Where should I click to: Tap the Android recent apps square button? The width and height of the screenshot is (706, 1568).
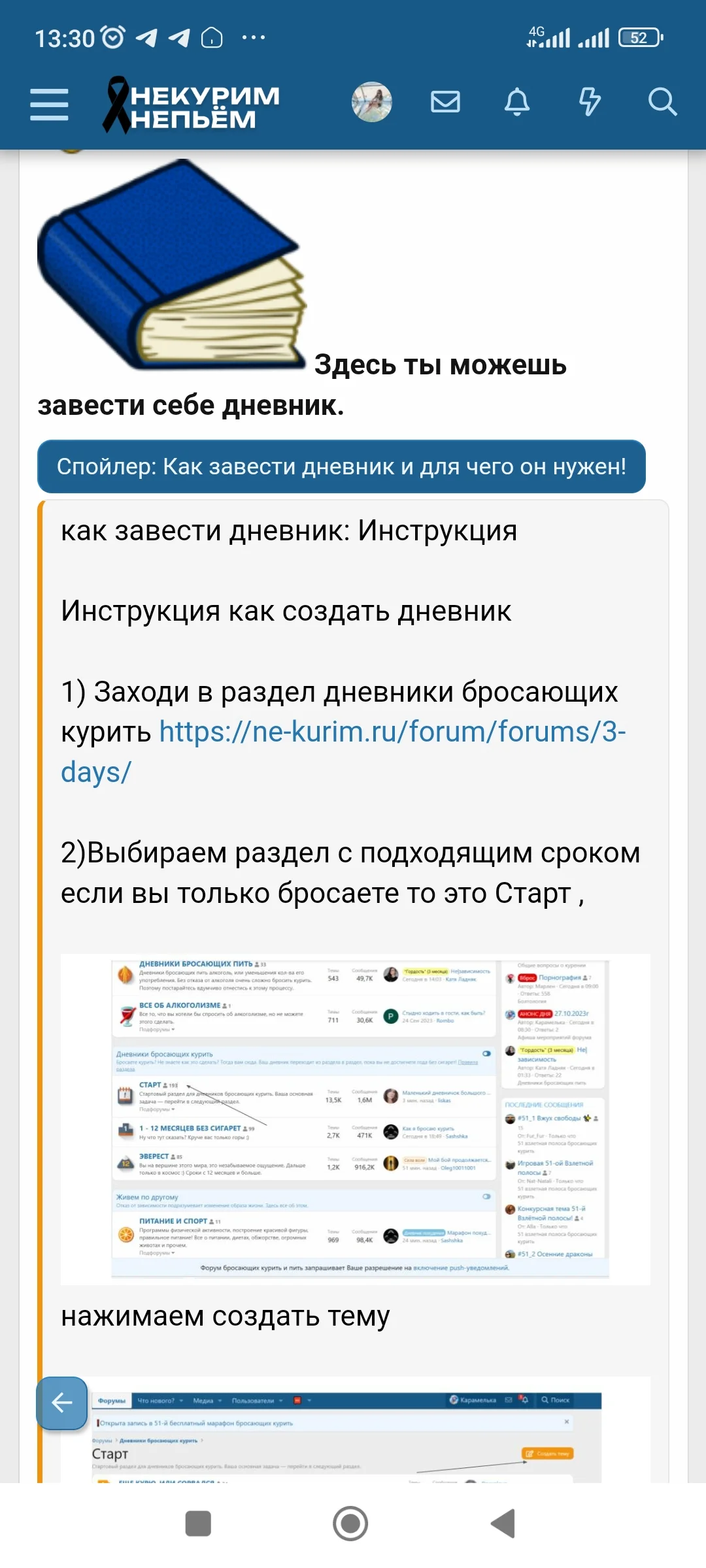tap(198, 1524)
